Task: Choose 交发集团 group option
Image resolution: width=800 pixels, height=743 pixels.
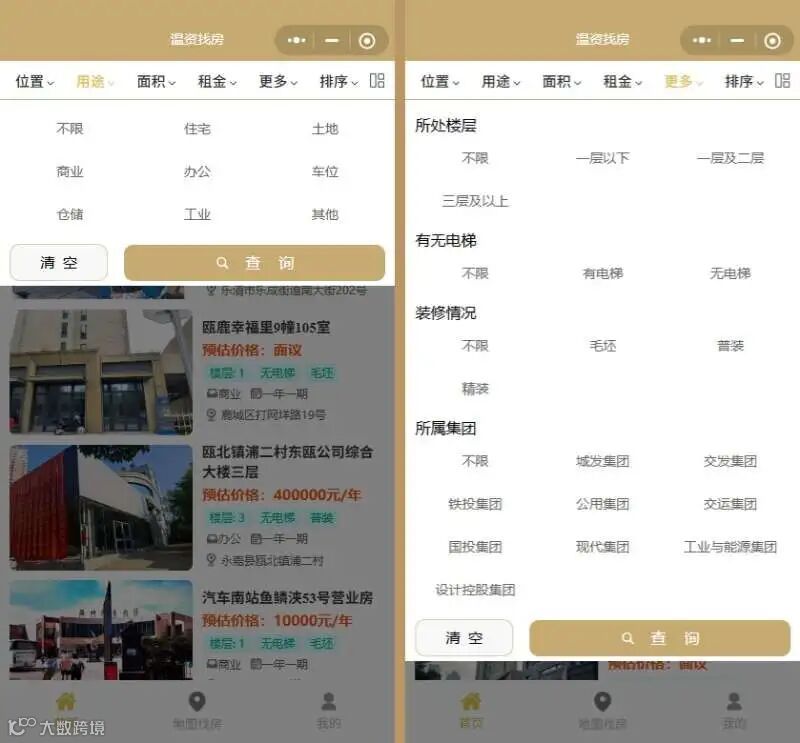Action: (730, 461)
